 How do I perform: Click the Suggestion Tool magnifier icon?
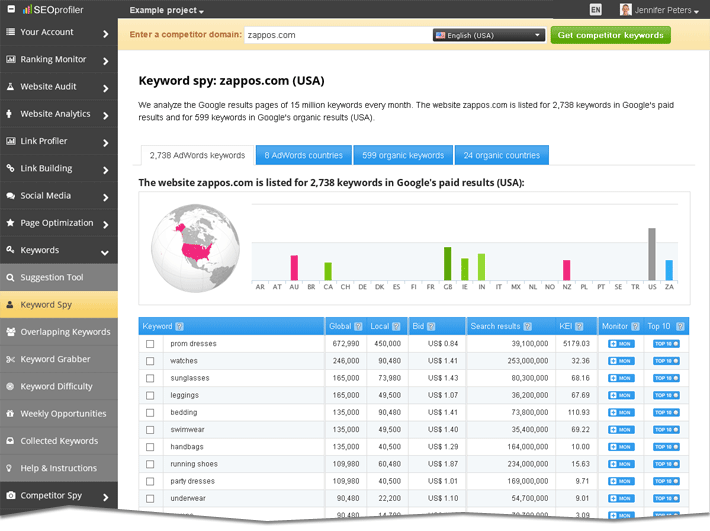pyautogui.click(x=10, y=277)
